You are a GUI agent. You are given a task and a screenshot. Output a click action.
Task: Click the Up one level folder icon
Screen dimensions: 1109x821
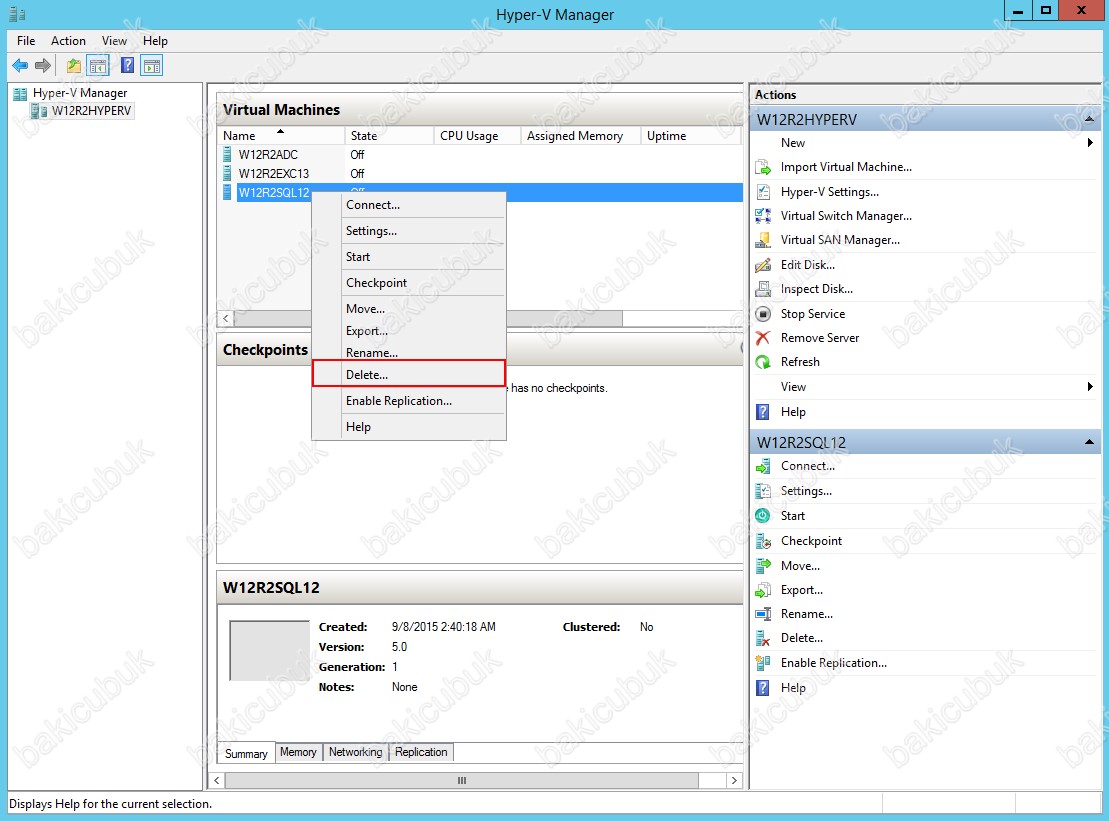[x=74, y=66]
